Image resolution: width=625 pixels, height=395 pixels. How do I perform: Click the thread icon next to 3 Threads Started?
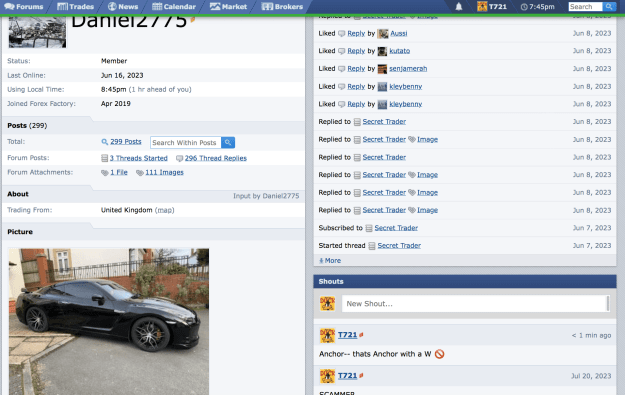pyautogui.click(x=104, y=158)
